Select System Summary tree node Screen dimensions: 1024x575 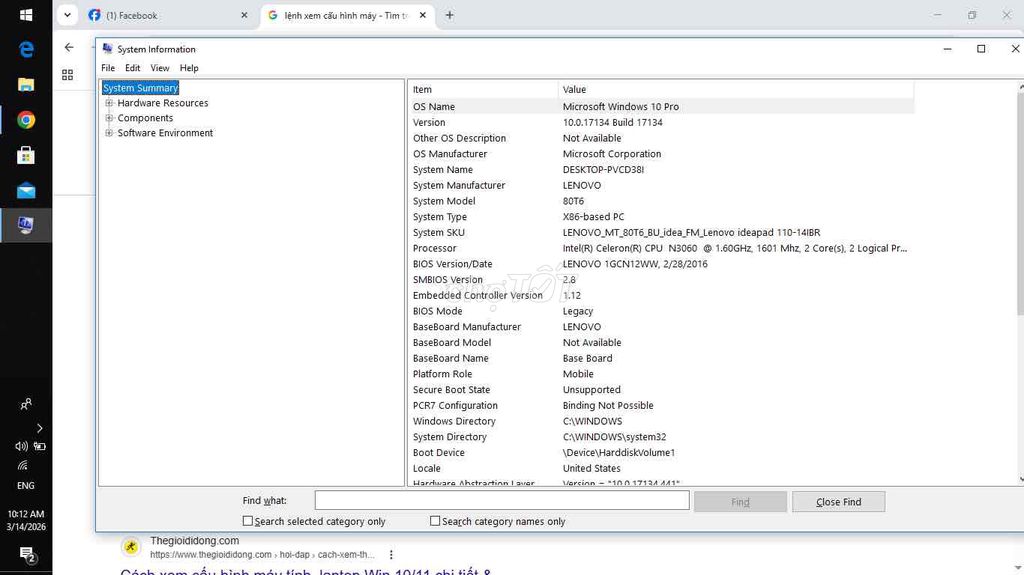coord(140,88)
